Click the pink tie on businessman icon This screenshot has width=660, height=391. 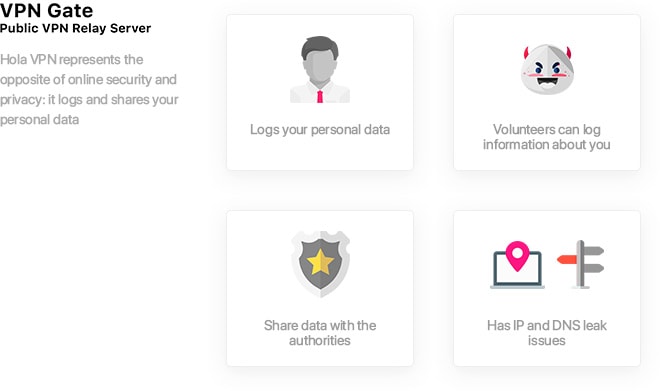coord(320,97)
